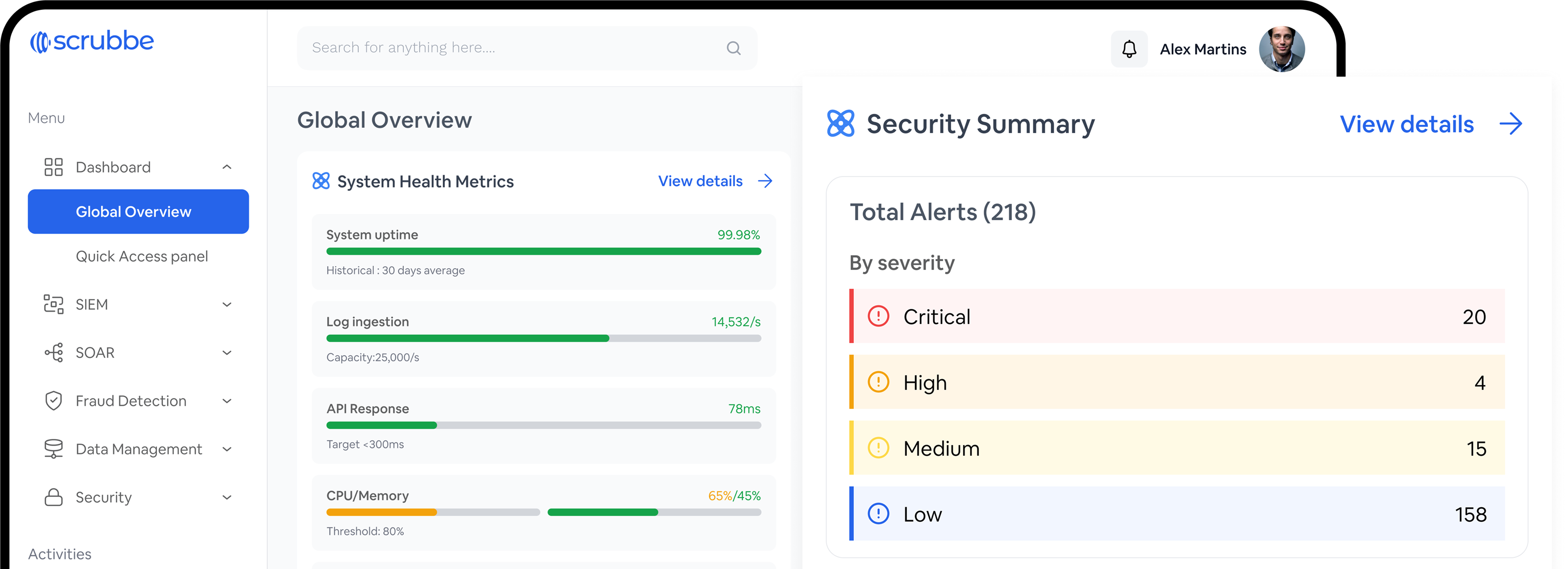Click the Security Summary atom icon
The height and width of the screenshot is (569, 1568).
coord(841,123)
